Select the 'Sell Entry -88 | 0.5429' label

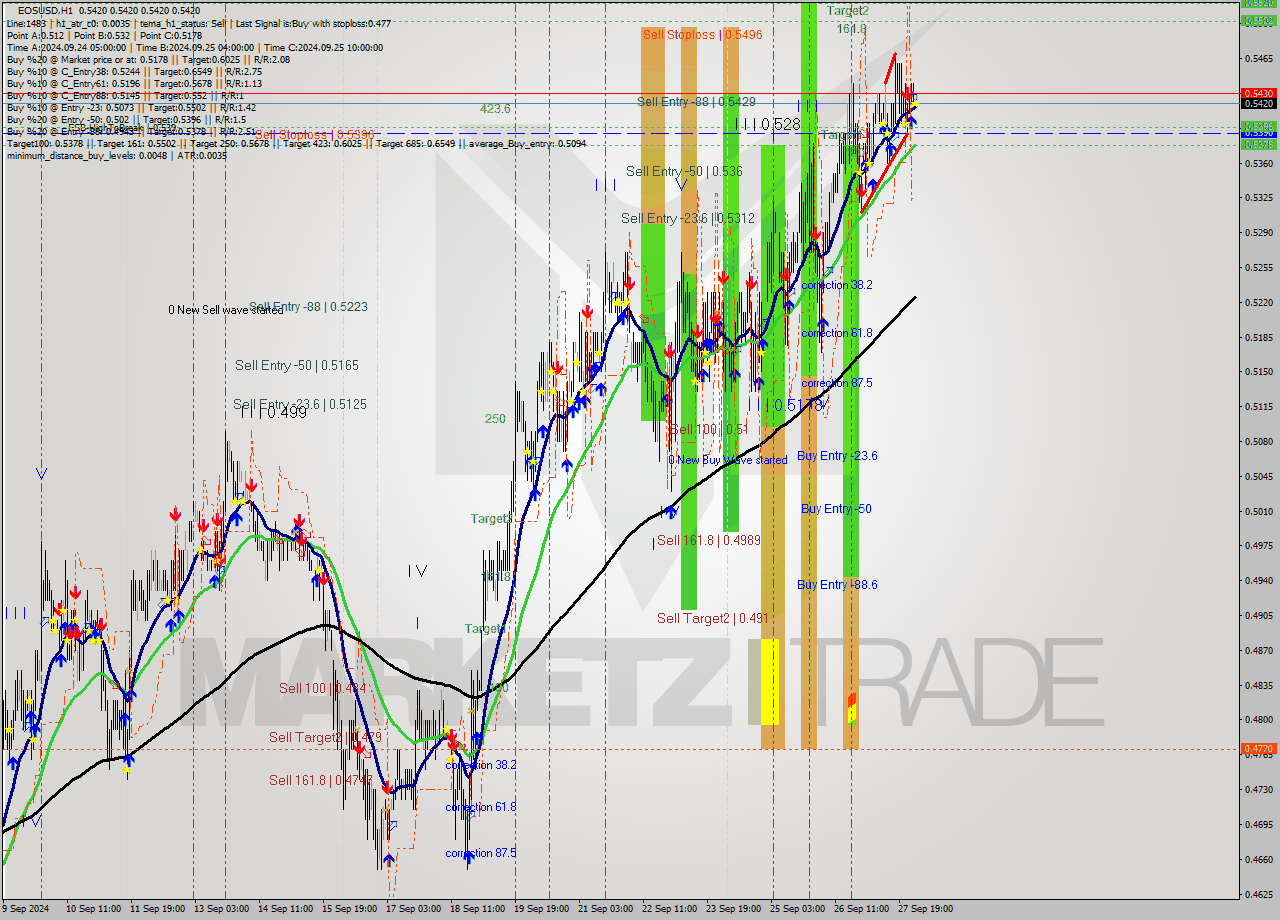click(x=696, y=102)
